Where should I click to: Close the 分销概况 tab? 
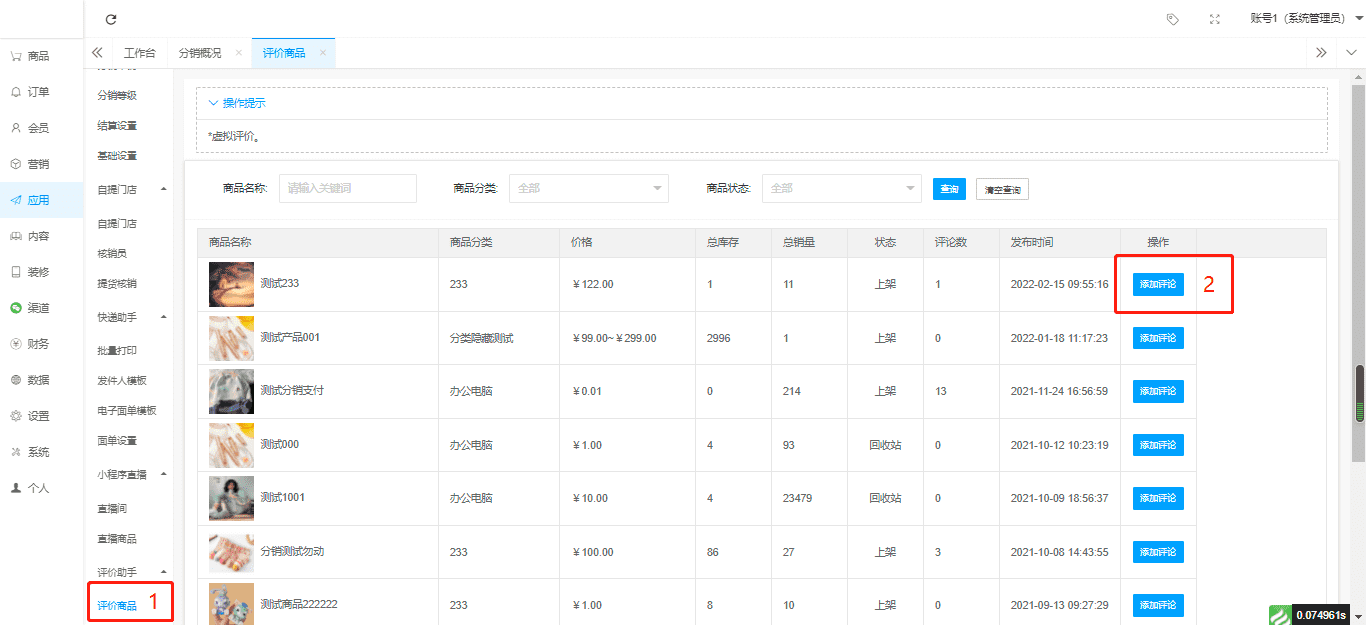point(238,53)
